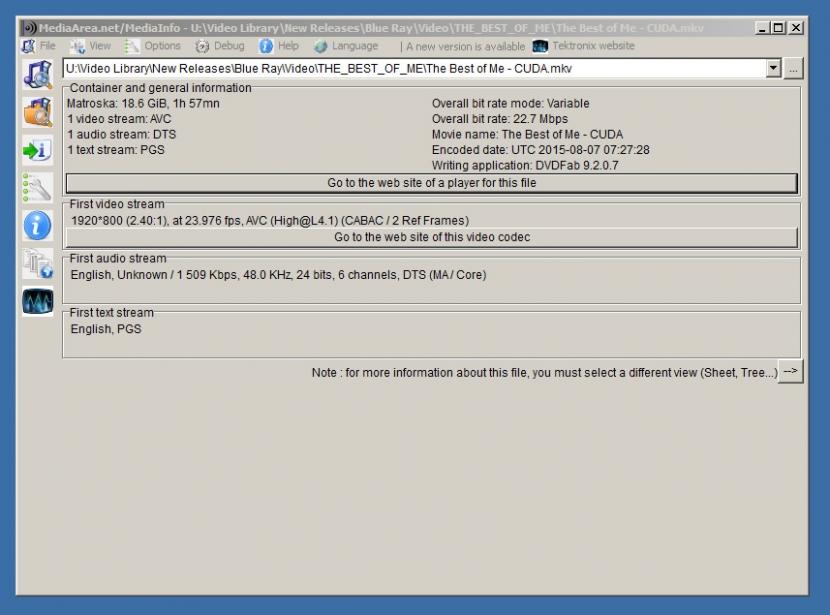The width and height of the screenshot is (830, 615).
Task: Click the browse '...' button next to path
Action: [x=793, y=69]
